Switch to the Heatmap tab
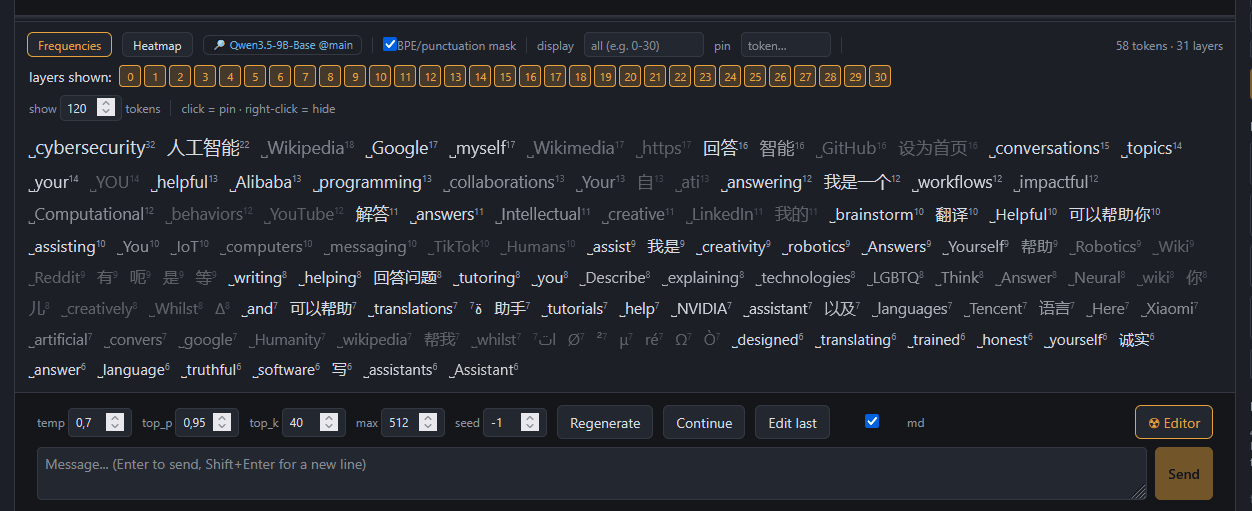The height and width of the screenshot is (511, 1252). pos(158,45)
